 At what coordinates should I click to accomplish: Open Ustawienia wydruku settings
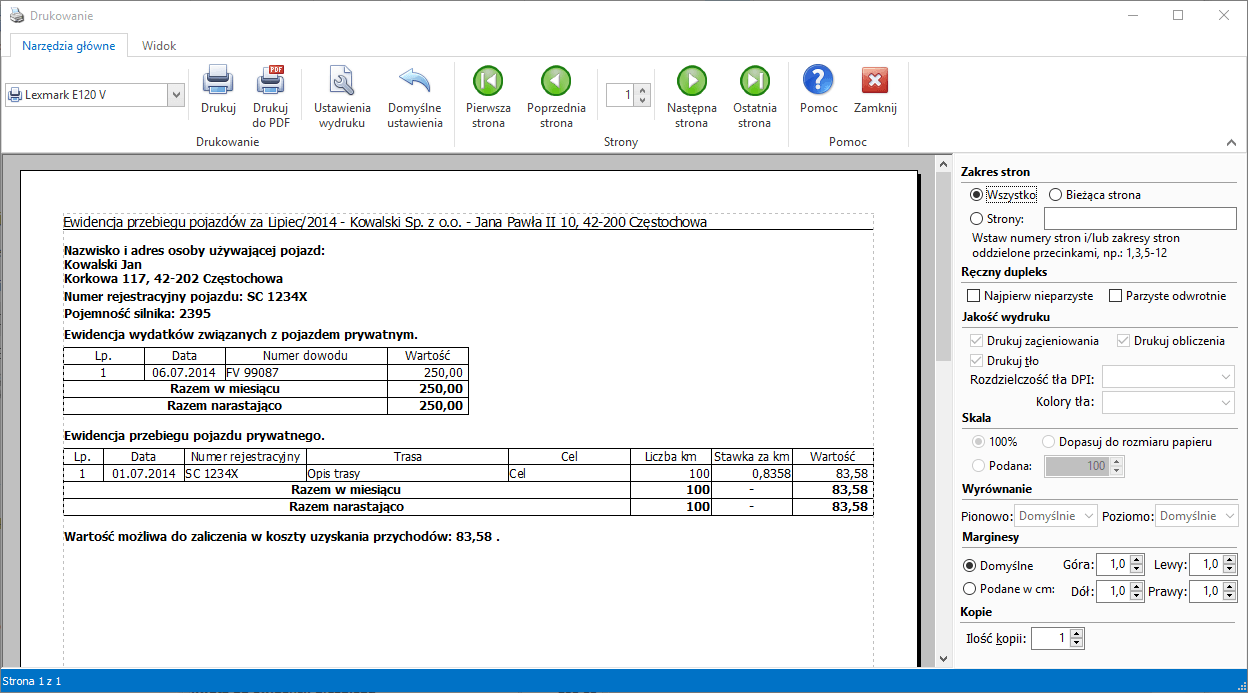[x=342, y=82]
